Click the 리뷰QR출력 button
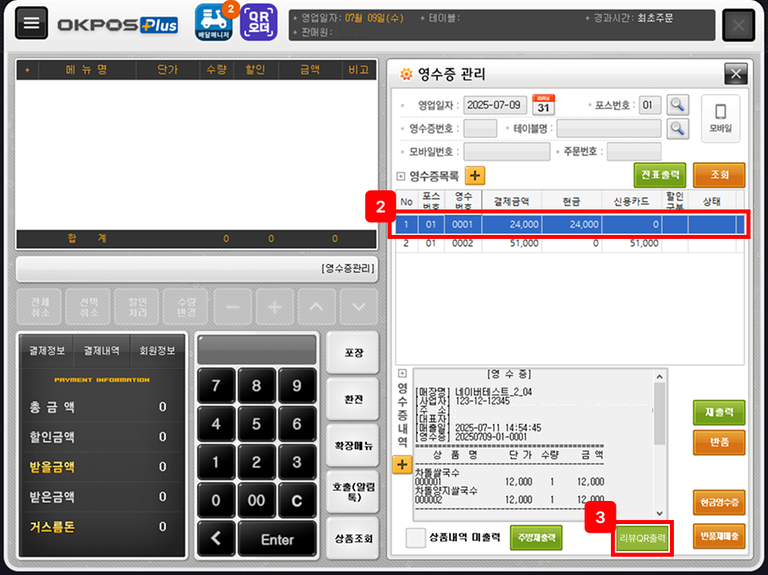The width and height of the screenshot is (768, 575). [641, 538]
